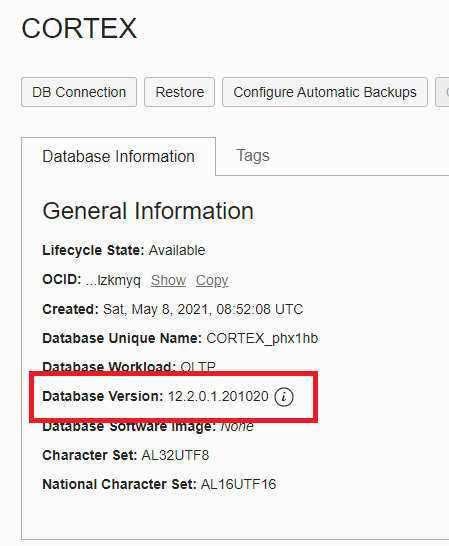The width and height of the screenshot is (449, 546).
Task: Click the truncated OCID text ...lzkmyq
Action: pos(113,280)
